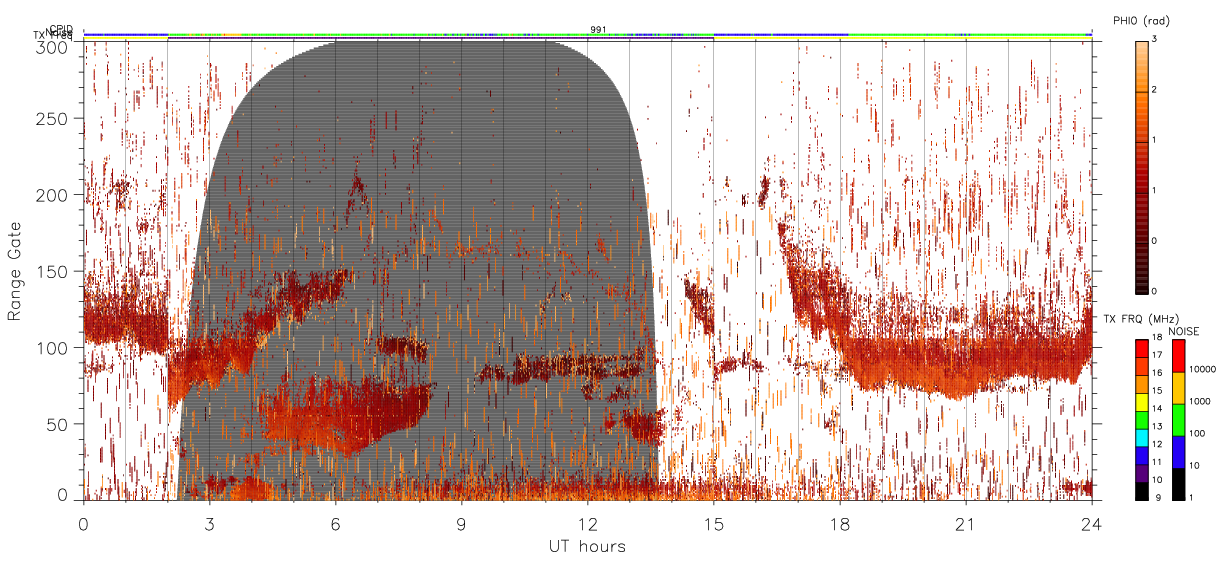Screen dimensions: 1228x567
Task: Select the 'Range Gate' axis title
Action: click(15, 272)
